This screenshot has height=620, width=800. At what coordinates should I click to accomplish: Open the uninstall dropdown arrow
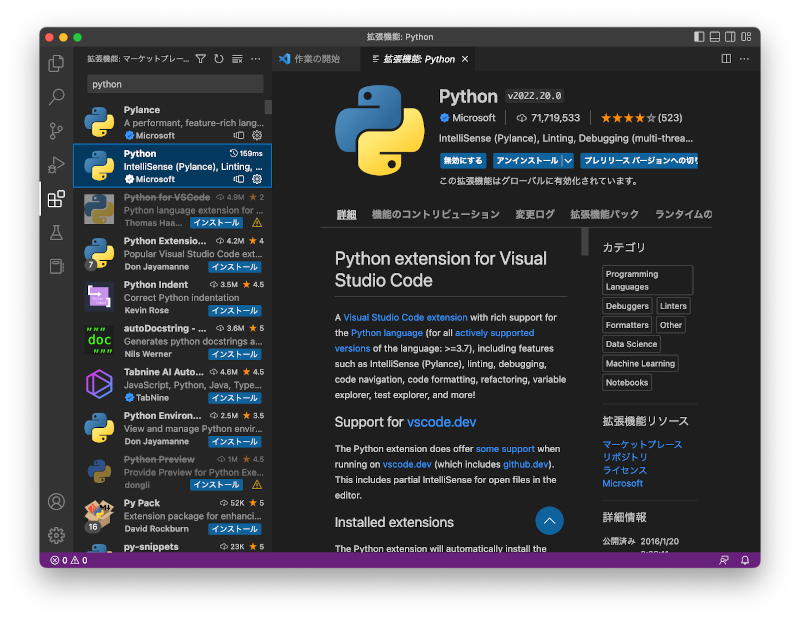[x=568, y=161]
